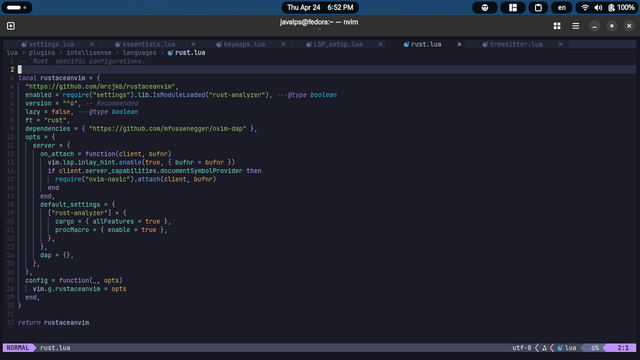640x360 pixels.
Task: Click the battery 100% indicator
Action: (x=621, y=7)
